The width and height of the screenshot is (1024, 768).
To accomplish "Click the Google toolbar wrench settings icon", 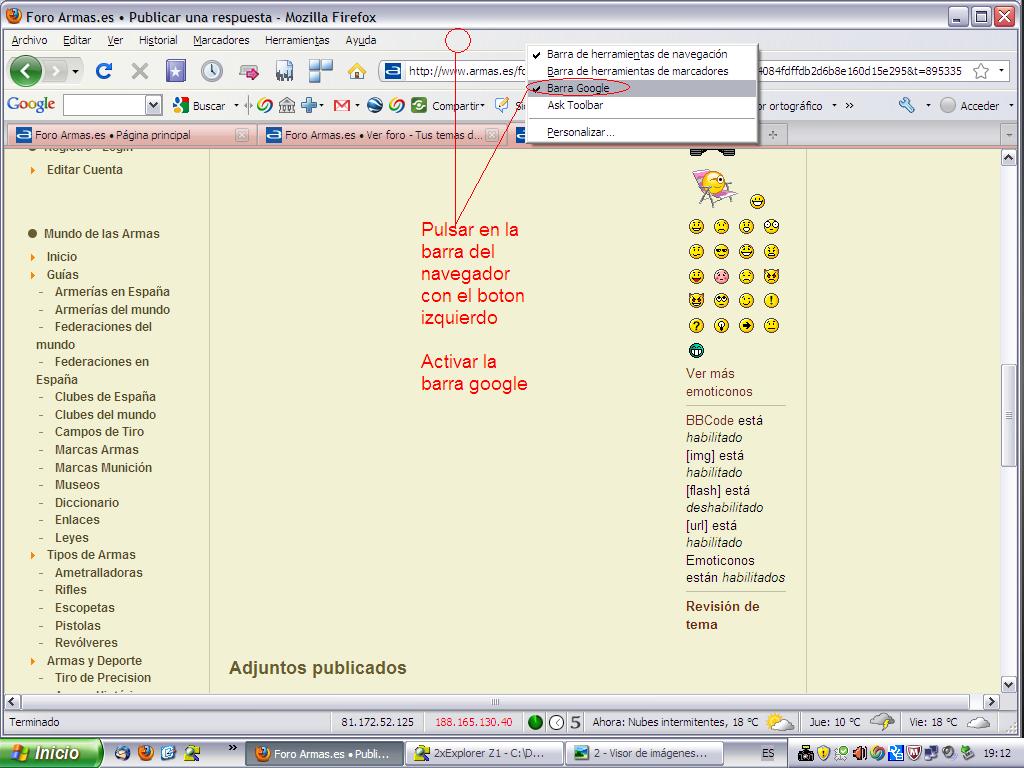I will (x=907, y=105).
